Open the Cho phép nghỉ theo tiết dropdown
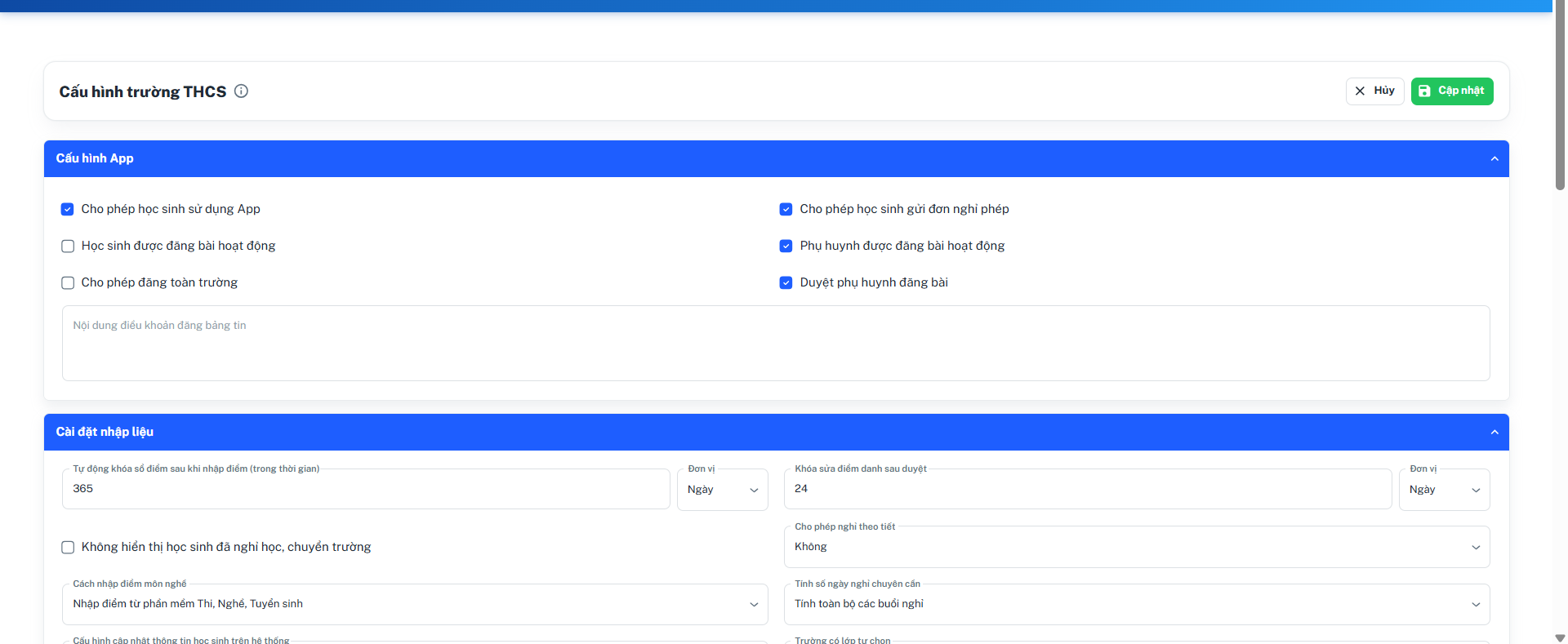 (x=1137, y=547)
